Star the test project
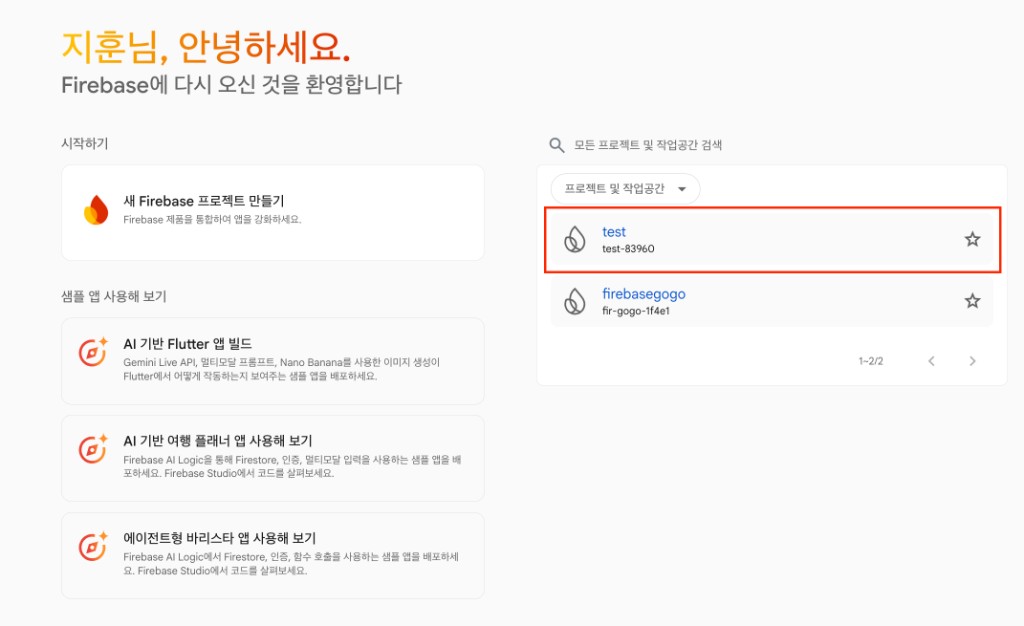1024x626 pixels. pos(972,239)
